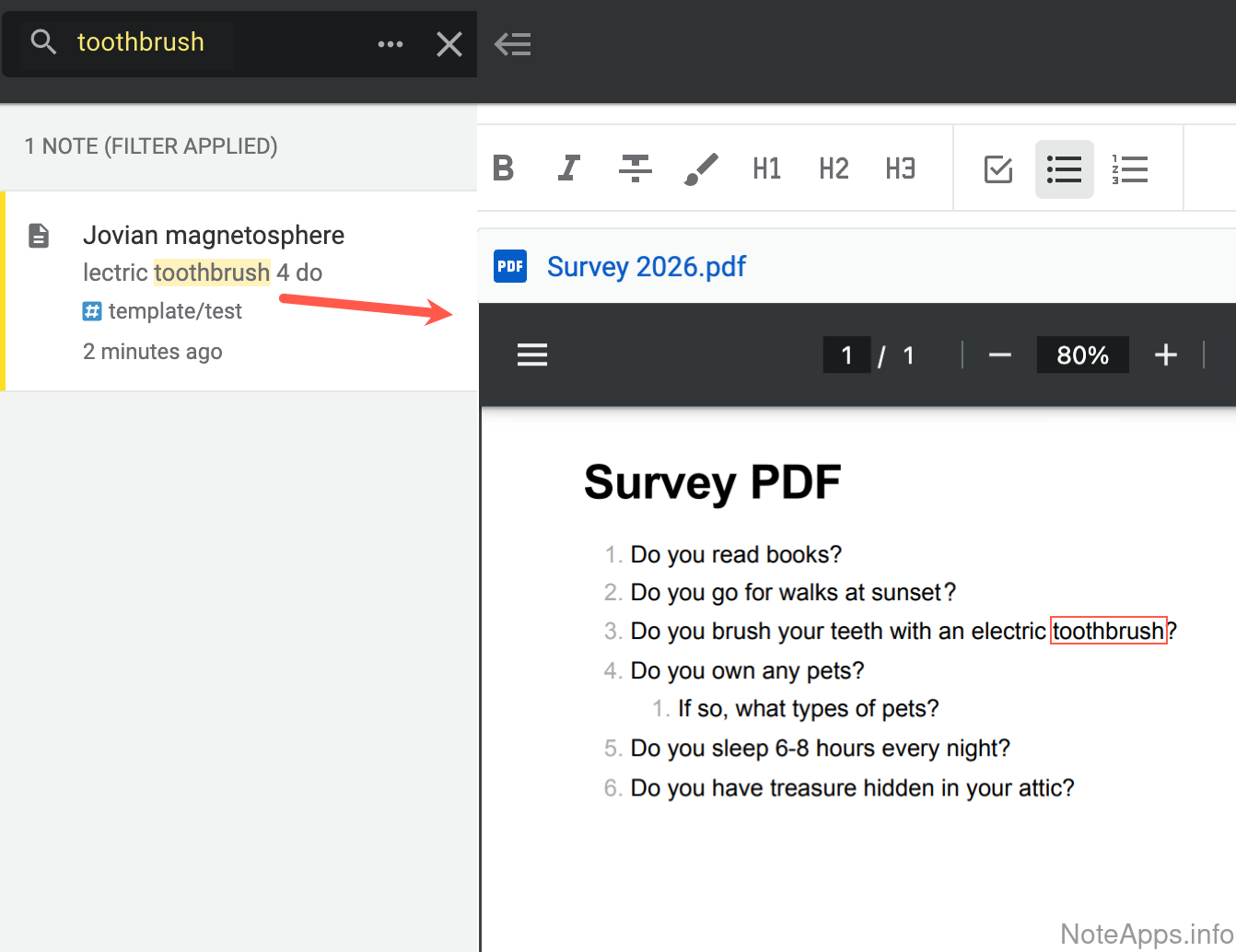Apply H3 heading style

[900, 168]
